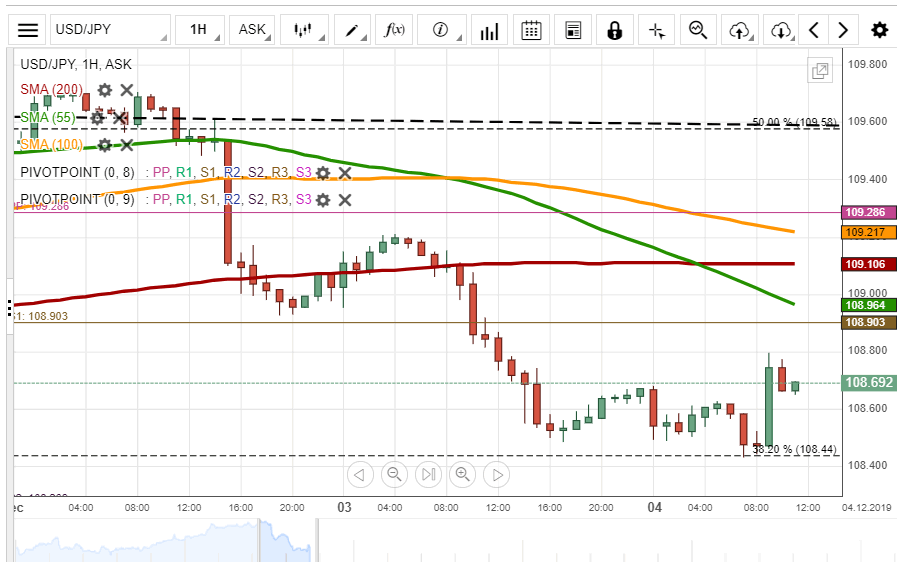Open the hamburger main menu
Screen dimensions: 906x569
(x=27, y=30)
